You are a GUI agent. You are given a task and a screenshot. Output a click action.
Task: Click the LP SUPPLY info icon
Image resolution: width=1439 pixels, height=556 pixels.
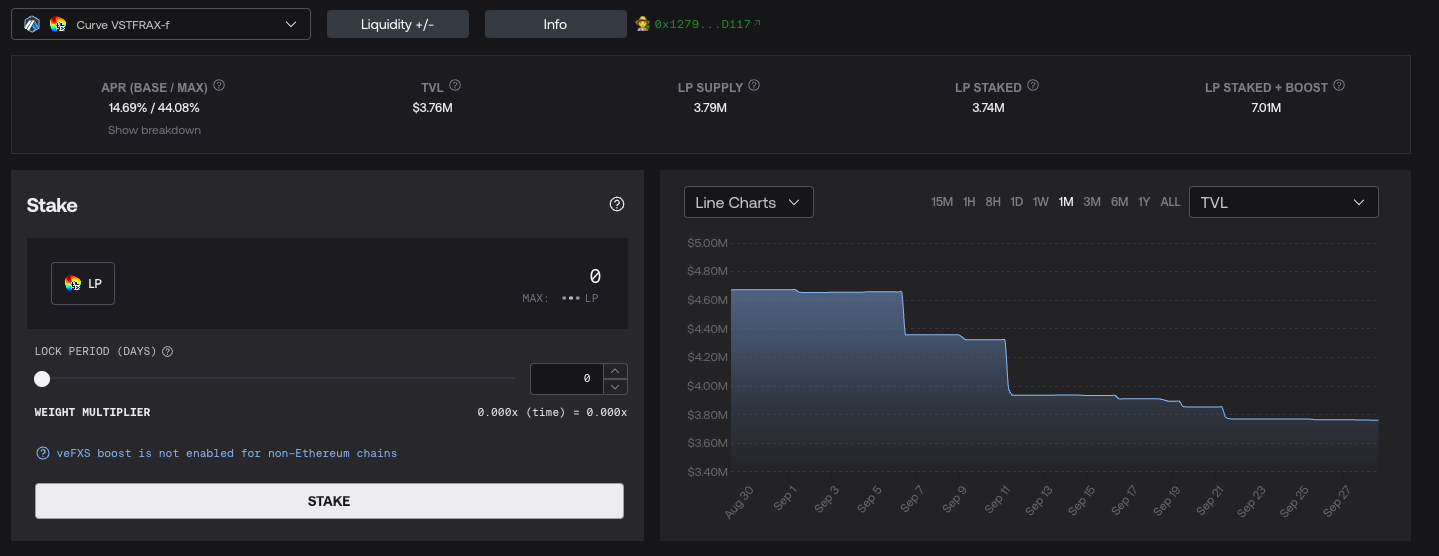tap(754, 86)
